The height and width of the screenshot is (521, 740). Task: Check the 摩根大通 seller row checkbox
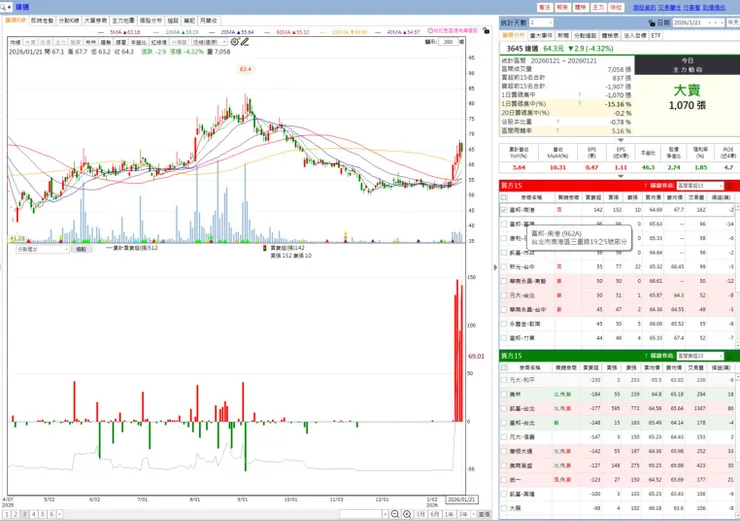pos(504,451)
